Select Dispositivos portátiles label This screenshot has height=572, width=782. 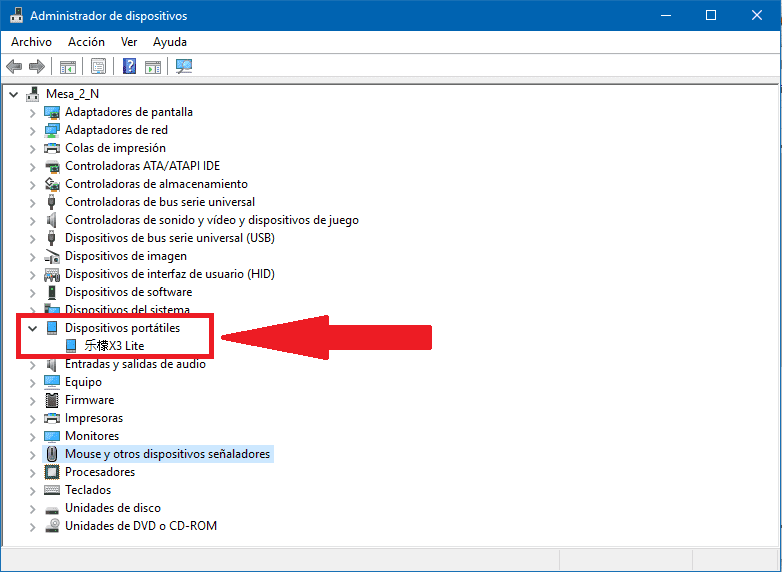point(122,328)
